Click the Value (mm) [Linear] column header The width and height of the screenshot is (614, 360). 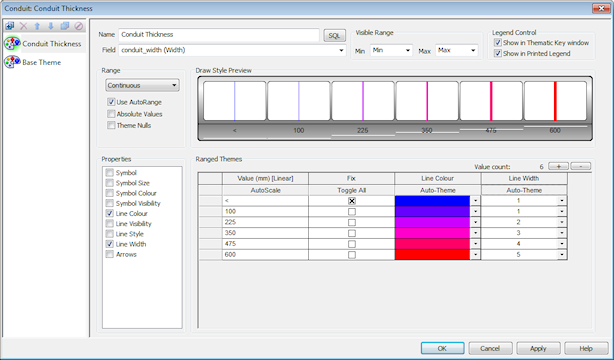click(x=265, y=179)
